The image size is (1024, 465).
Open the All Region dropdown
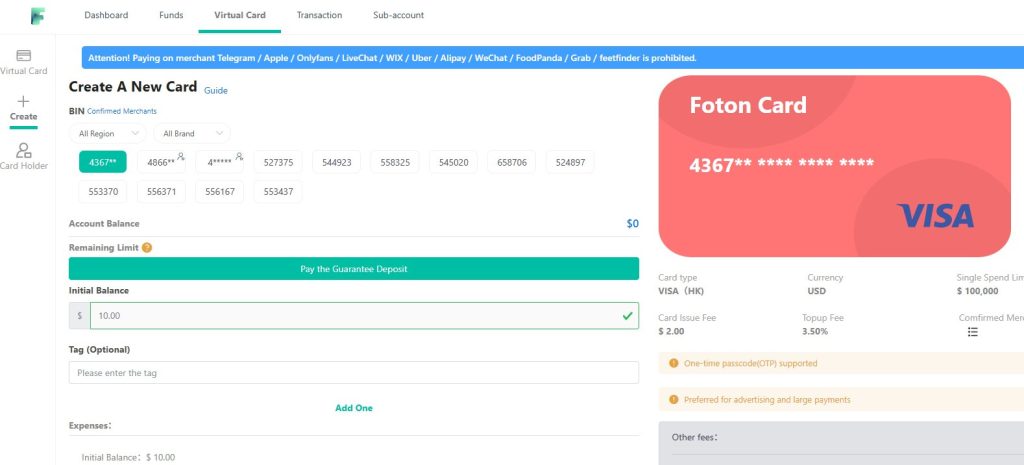(x=108, y=133)
